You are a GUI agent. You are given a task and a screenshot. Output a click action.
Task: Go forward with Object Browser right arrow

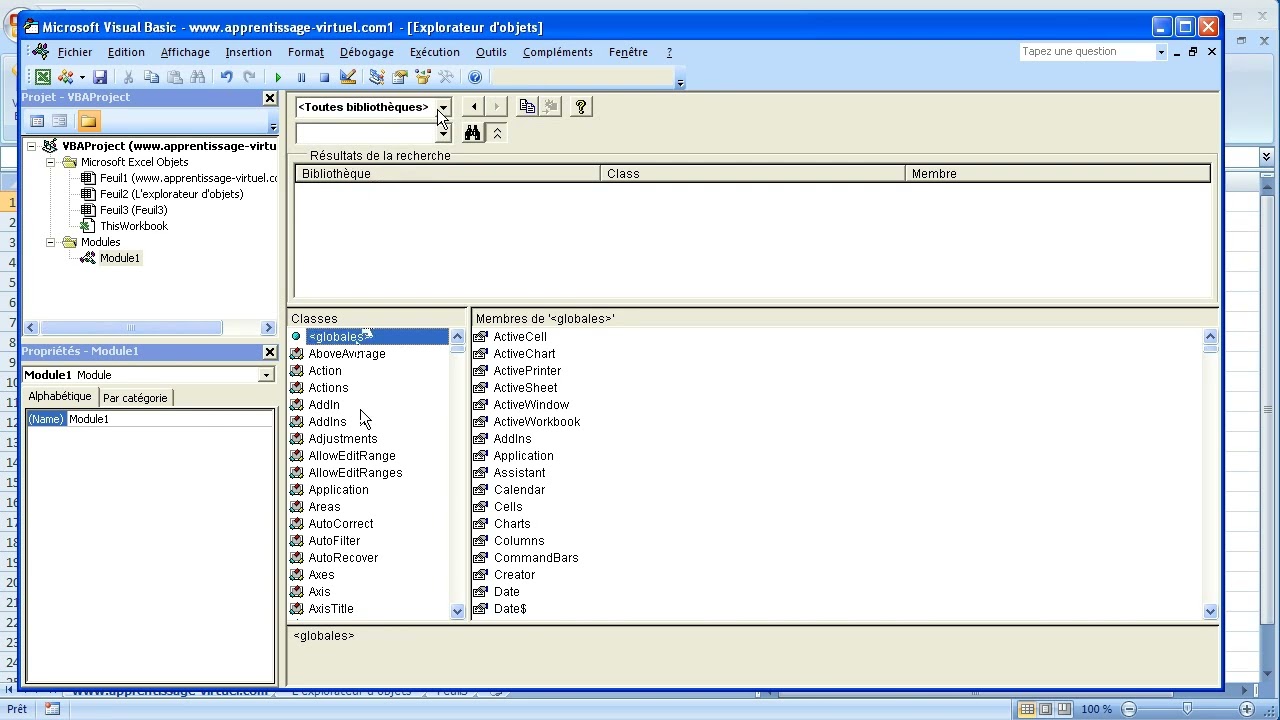tap(496, 107)
